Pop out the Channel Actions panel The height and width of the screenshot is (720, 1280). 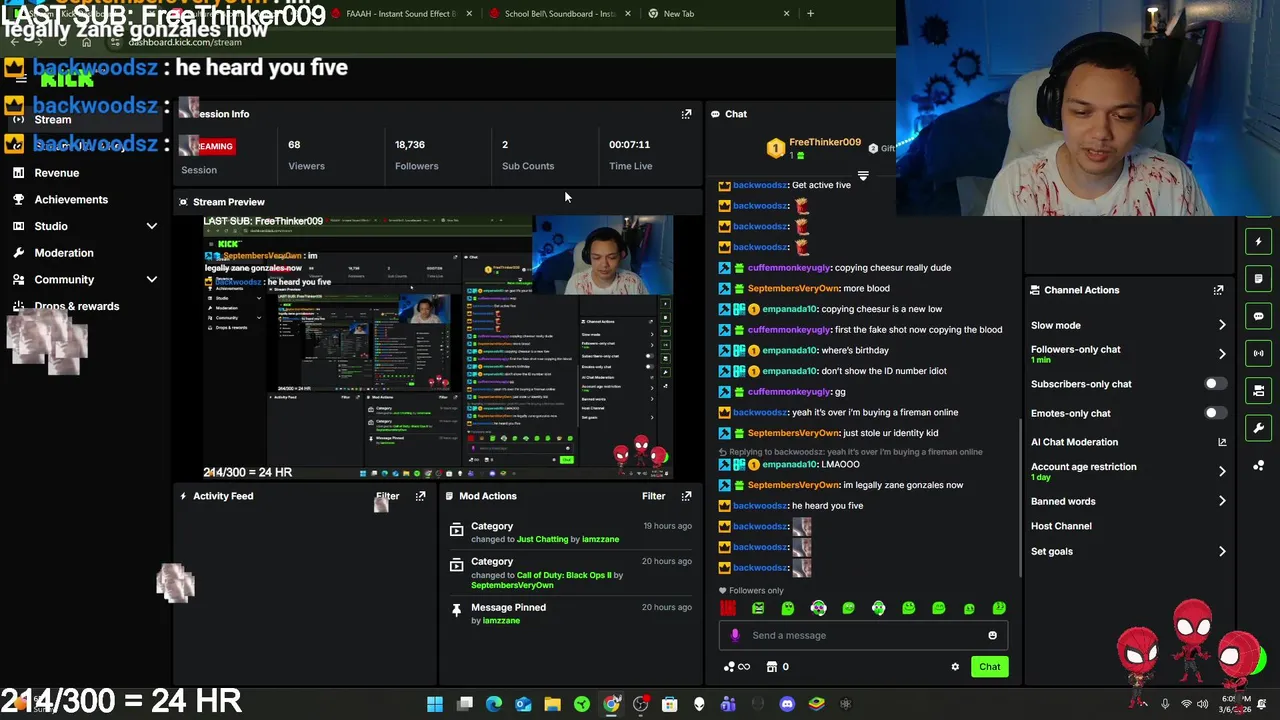(x=1218, y=290)
